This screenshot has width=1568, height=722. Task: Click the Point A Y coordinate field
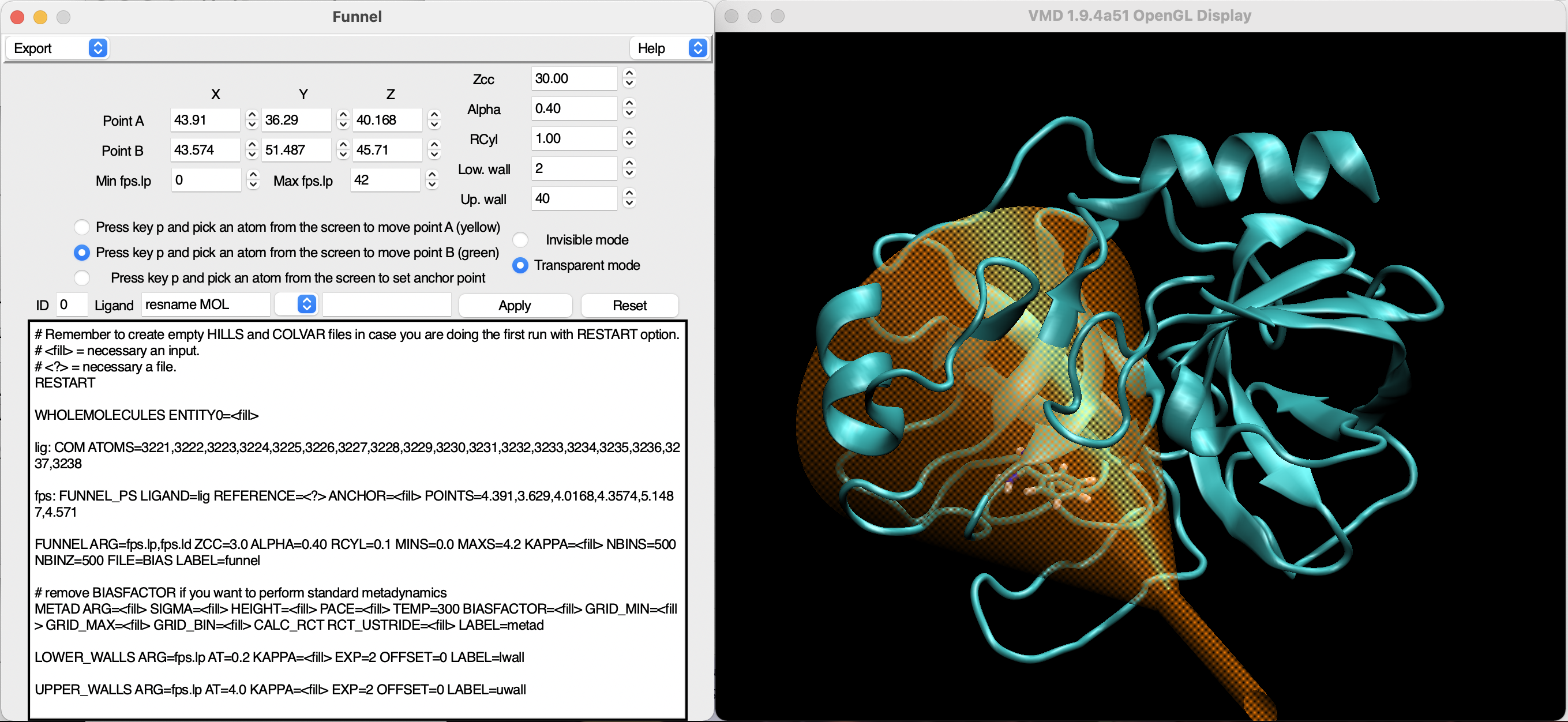[295, 120]
